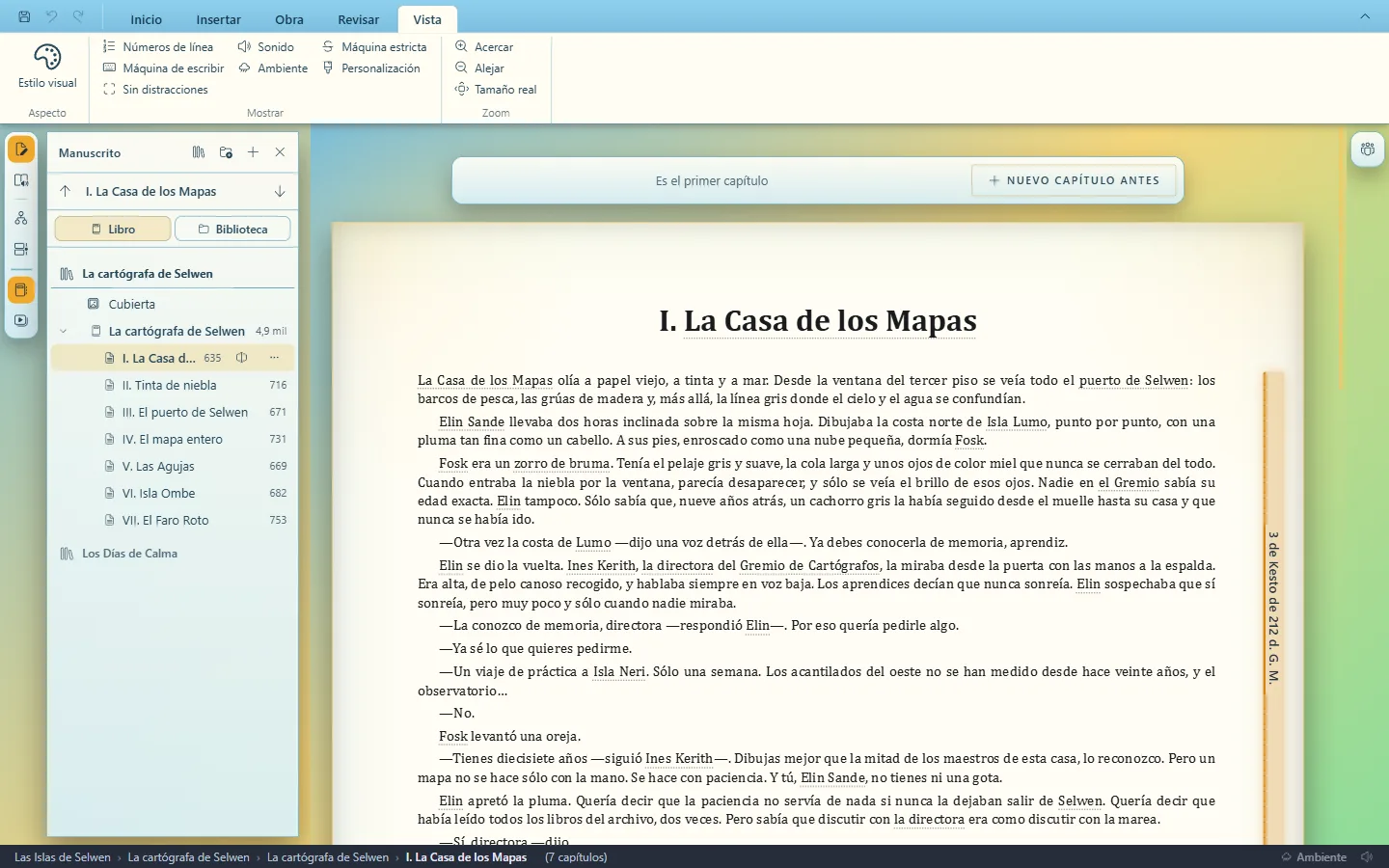Go to next chapter with down arrow
This screenshot has width=1389, height=868.
click(x=280, y=191)
